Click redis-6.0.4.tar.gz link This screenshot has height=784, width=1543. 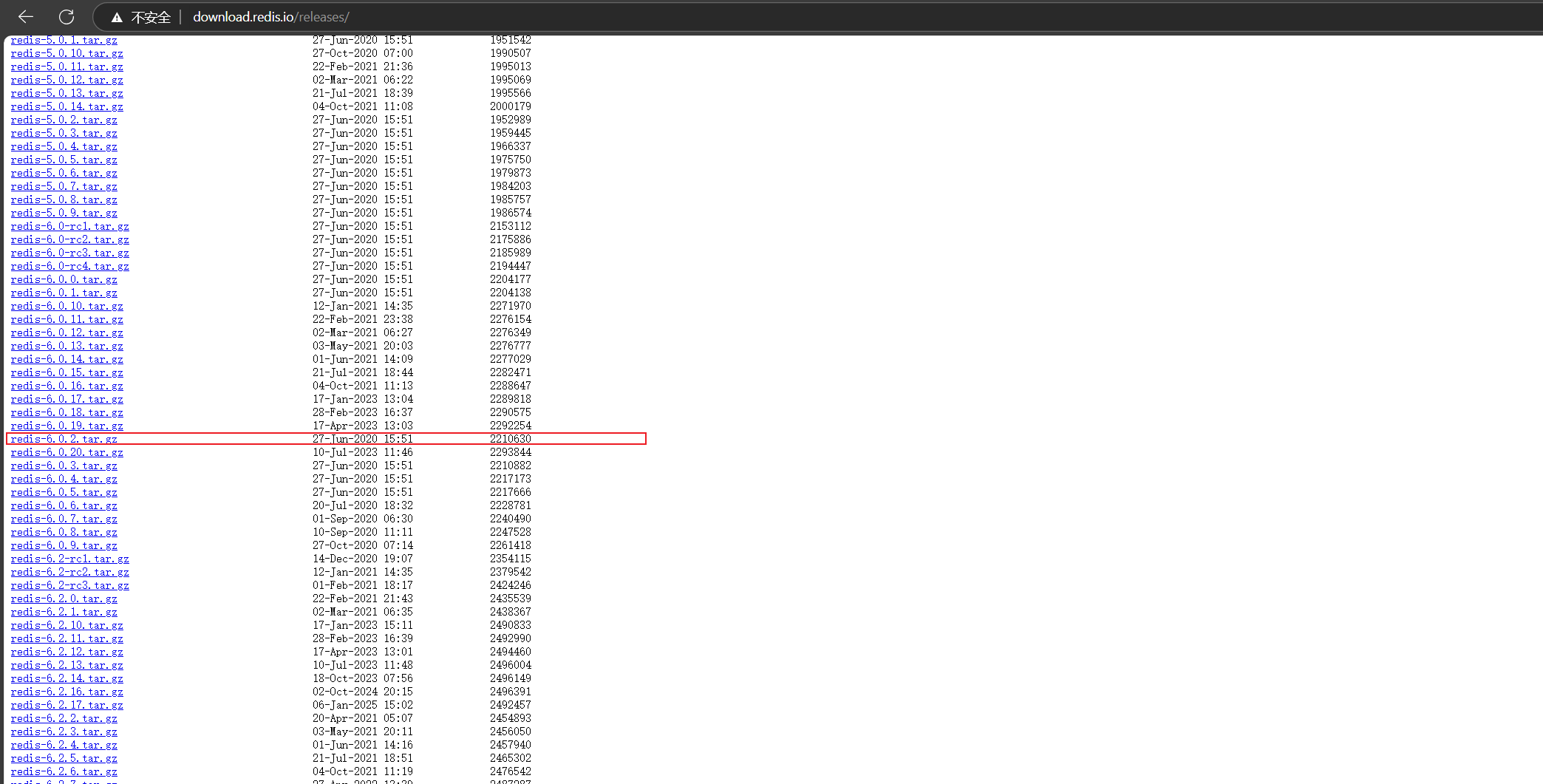64,479
